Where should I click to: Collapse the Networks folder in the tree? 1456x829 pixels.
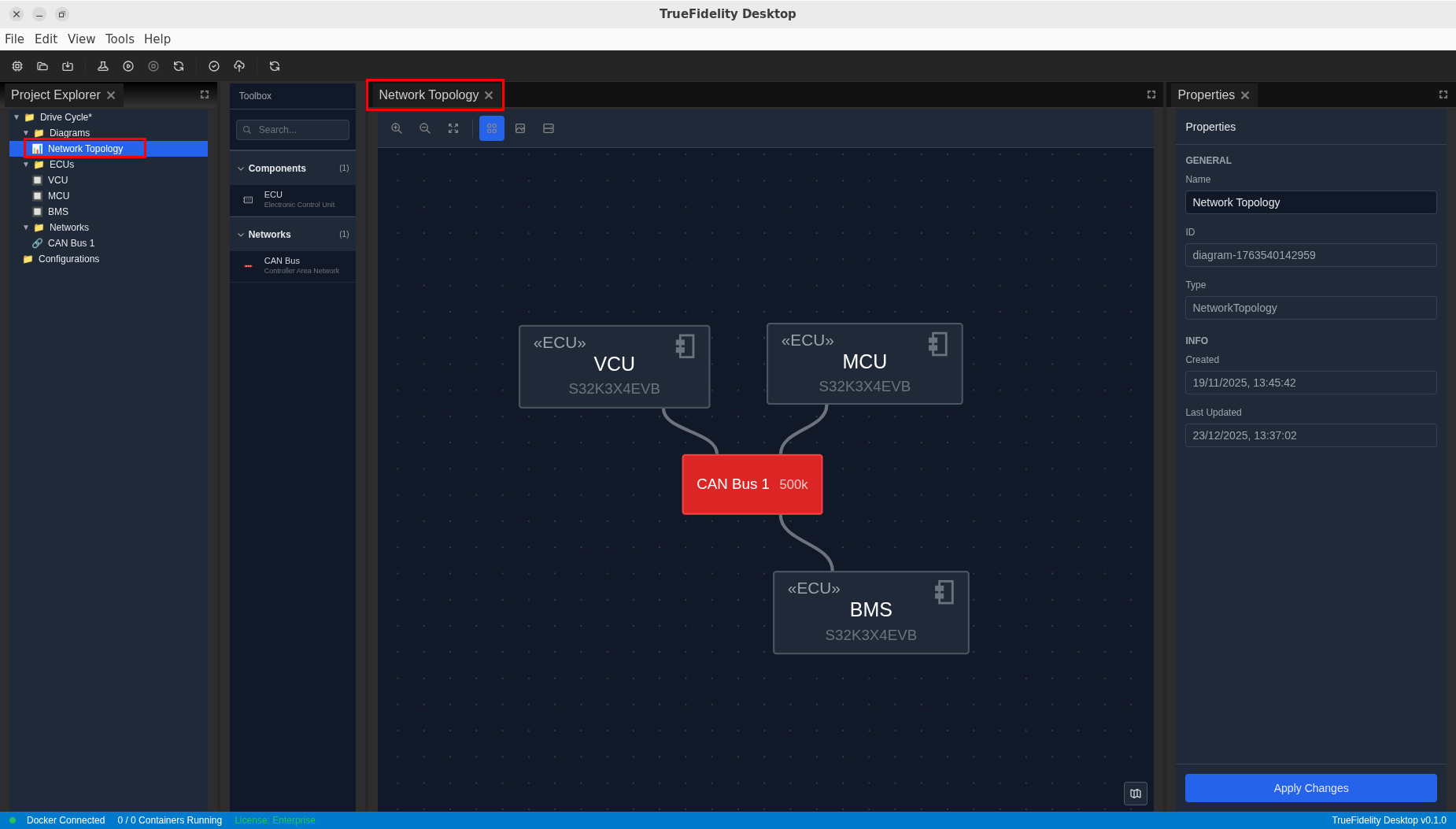pos(26,228)
